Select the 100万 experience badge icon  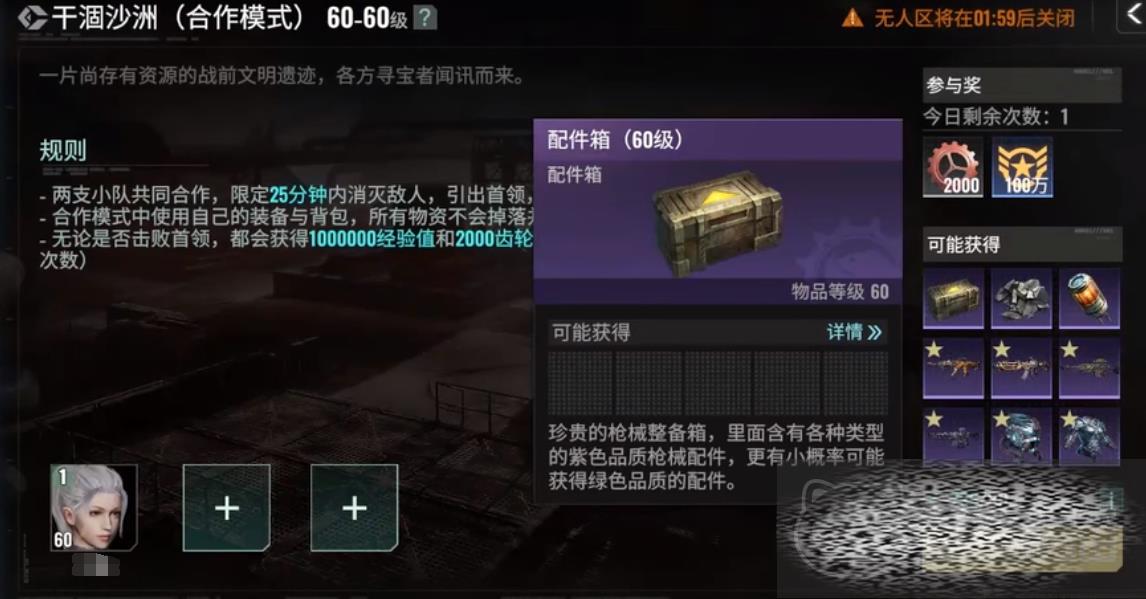coord(1022,167)
